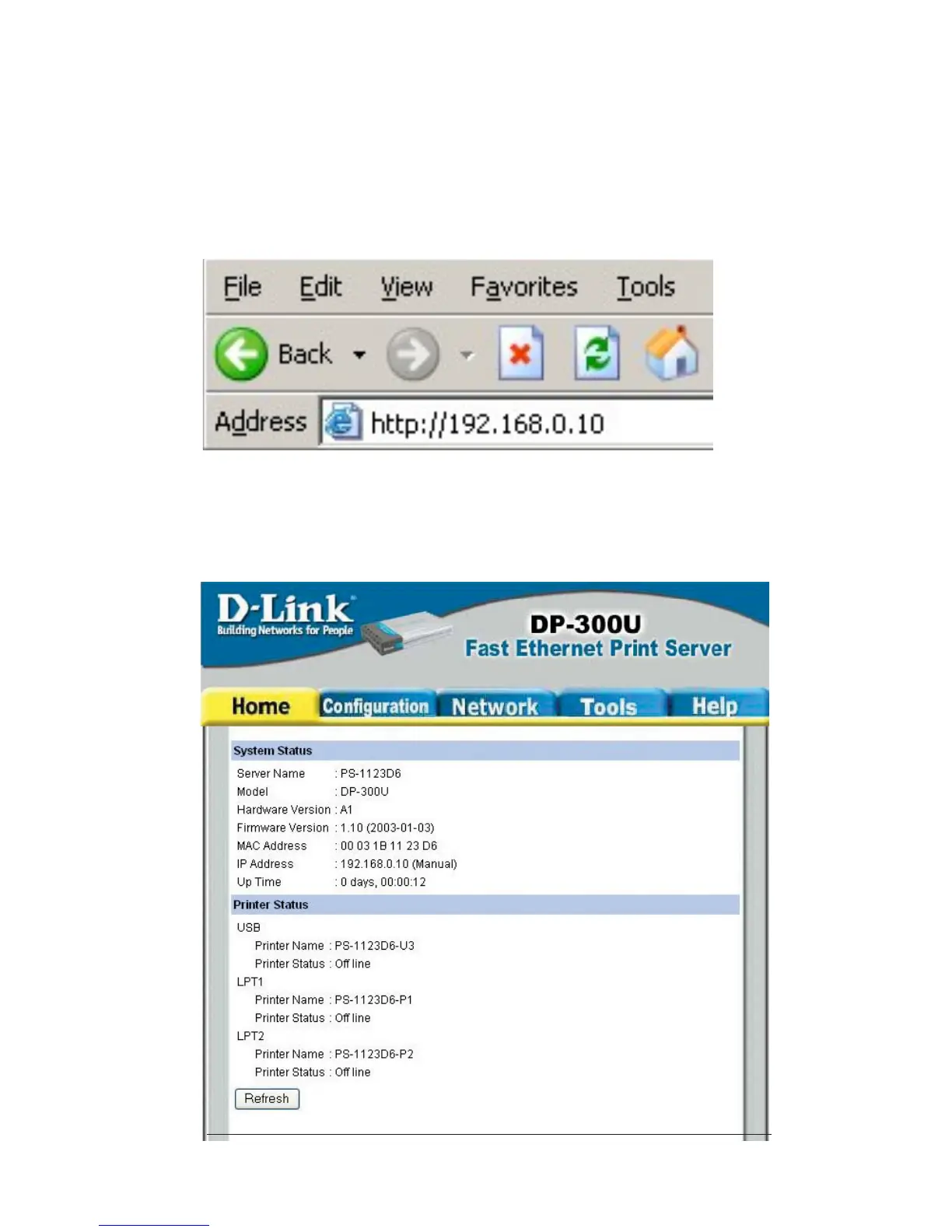Switch to the Help tab

point(716,706)
